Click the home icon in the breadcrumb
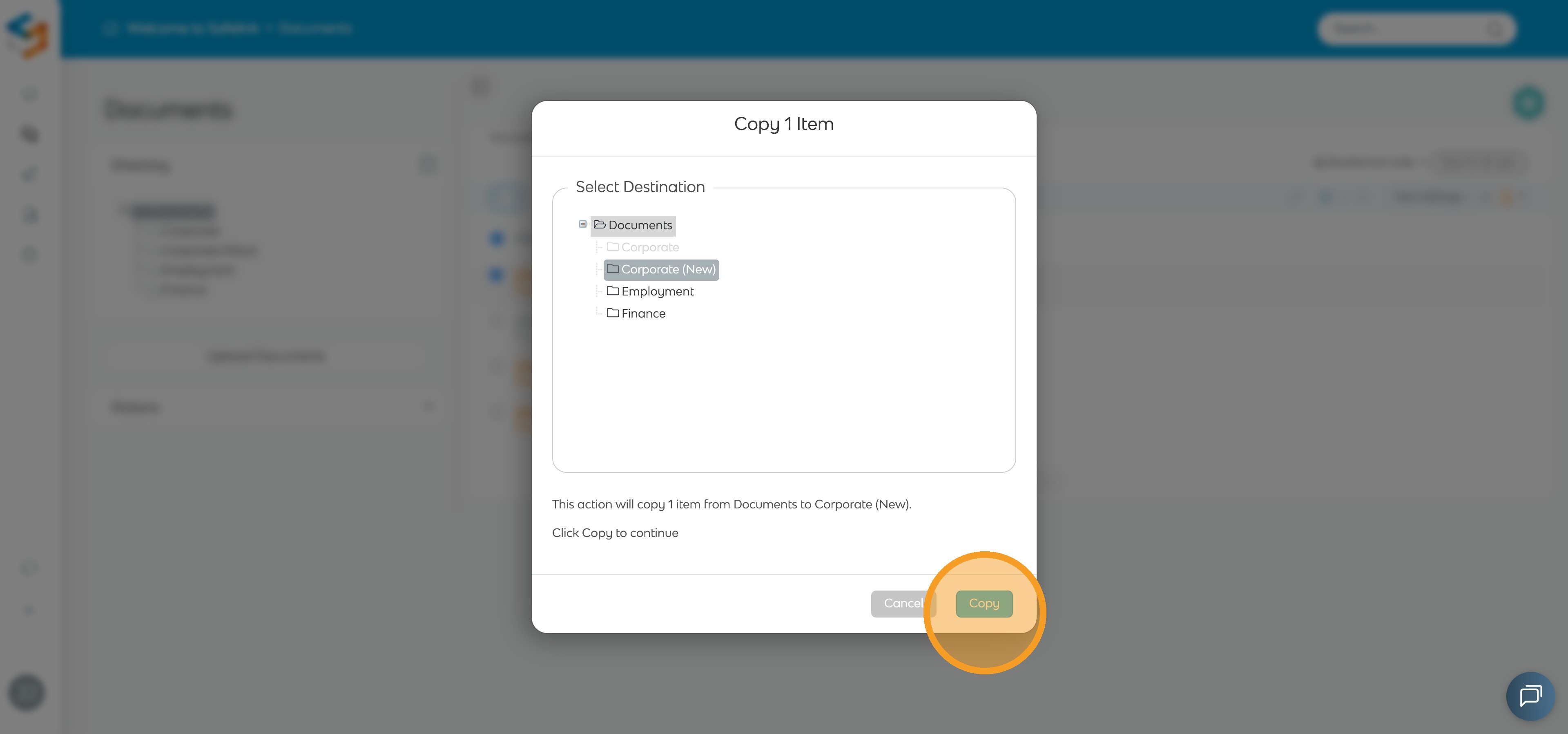1568x734 pixels. click(110, 28)
